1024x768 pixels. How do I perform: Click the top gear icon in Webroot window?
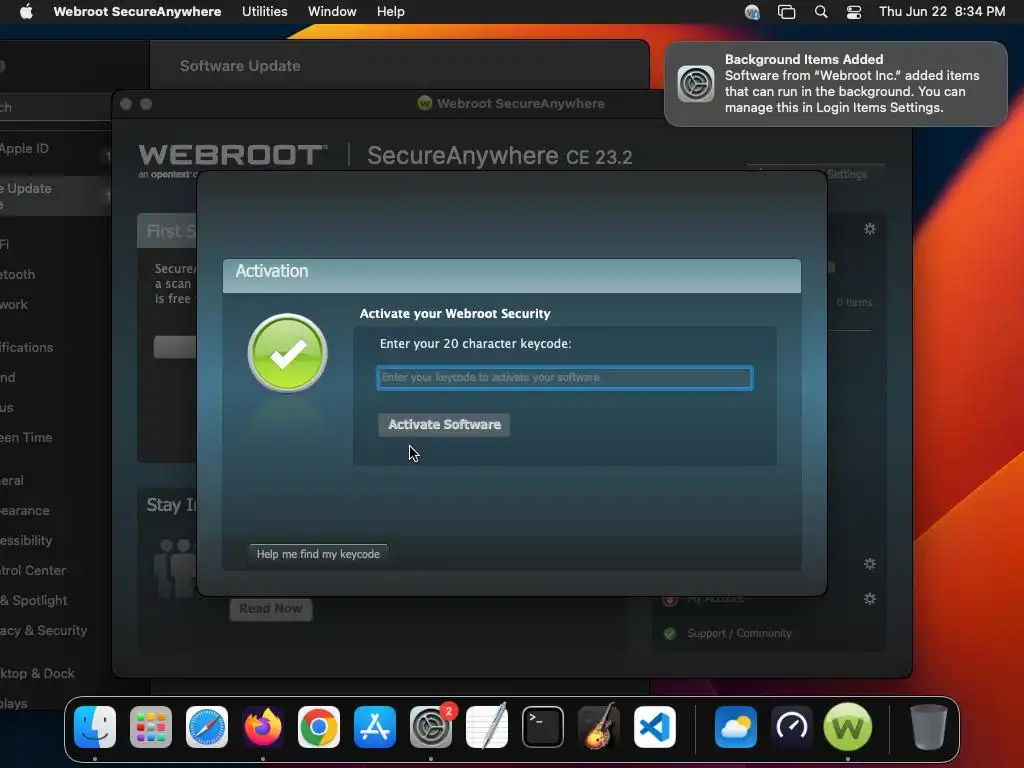[870, 229]
